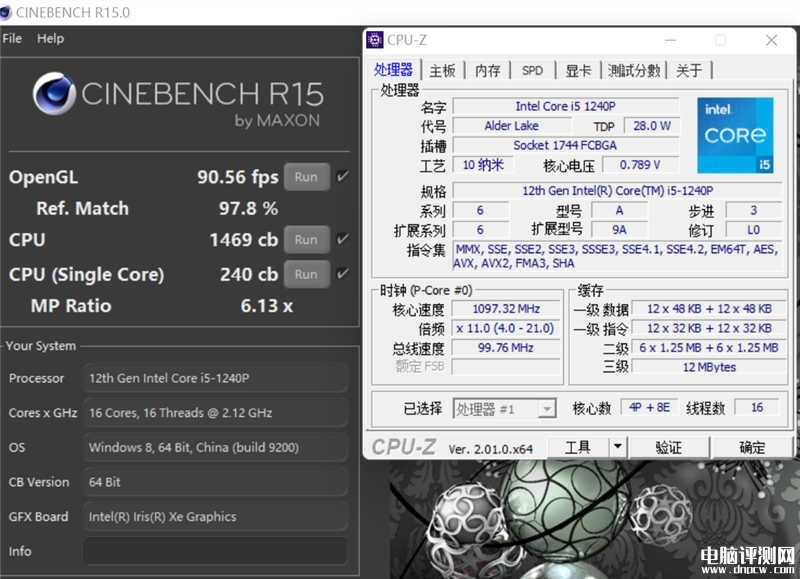
Task: Click the 97.8 % Ref. Match value
Action: click(x=248, y=208)
